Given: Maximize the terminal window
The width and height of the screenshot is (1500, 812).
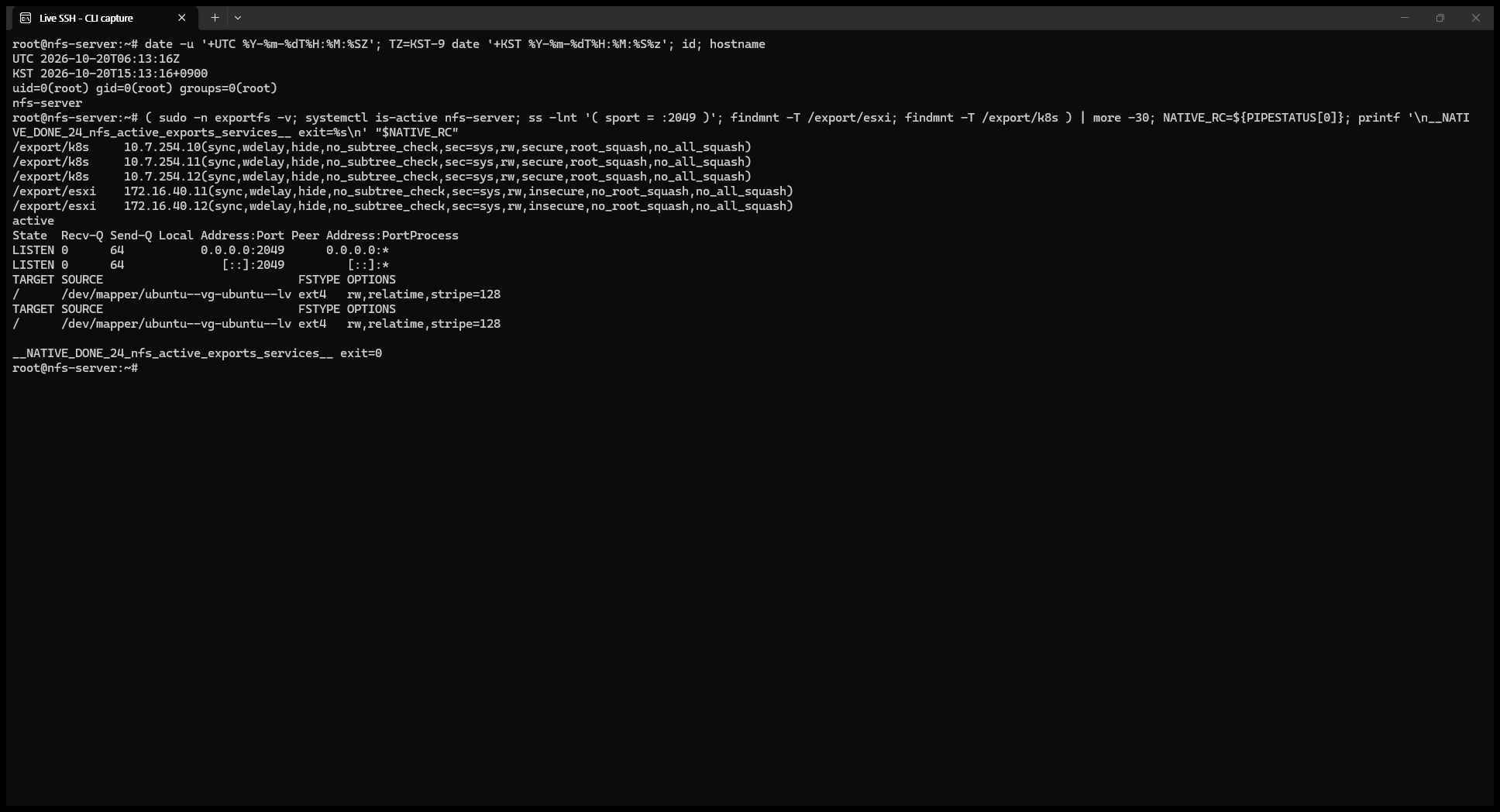Looking at the screenshot, I should point(1440,18).
